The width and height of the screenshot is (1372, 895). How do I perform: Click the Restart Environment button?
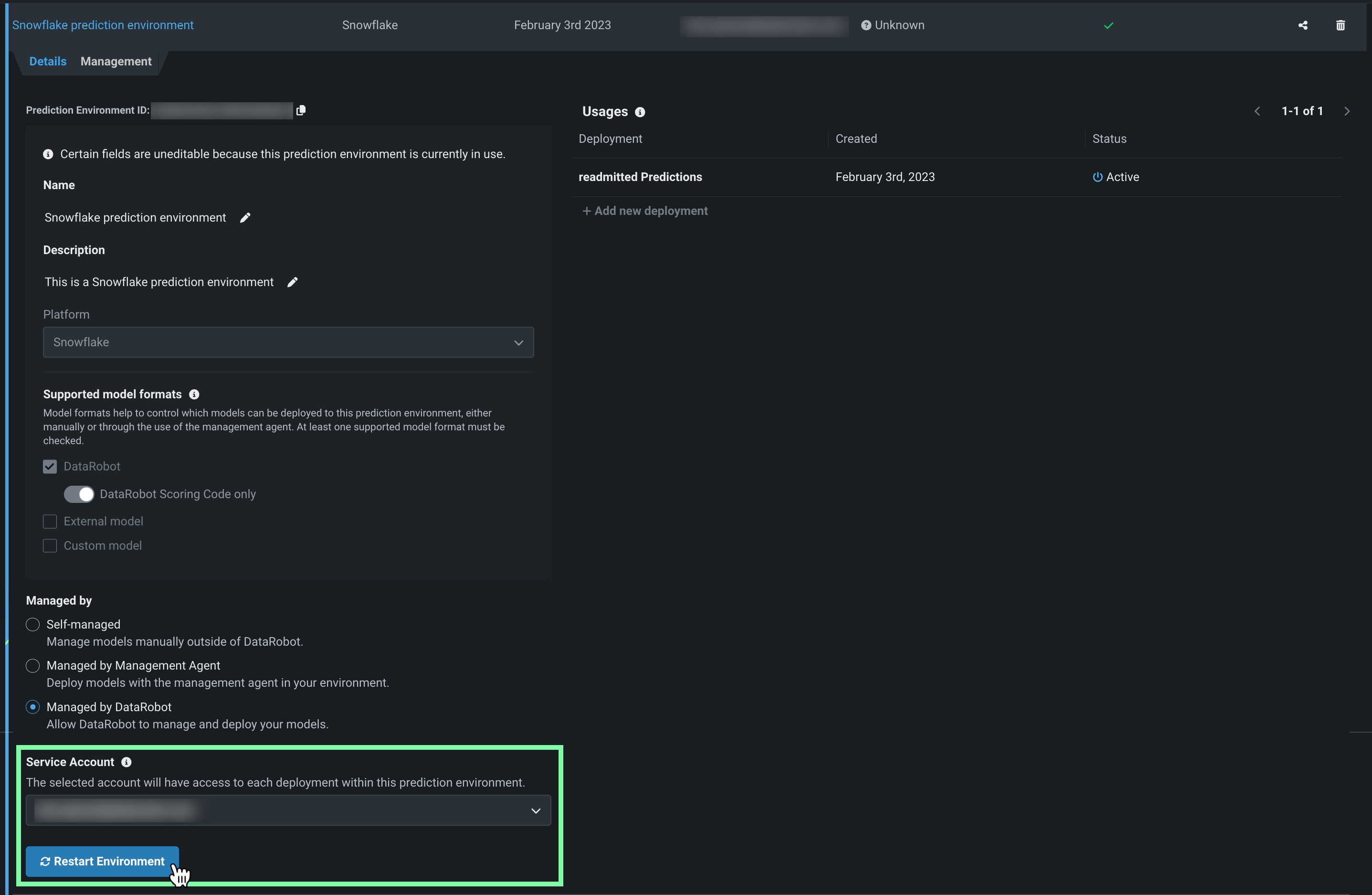pos(102,861)
